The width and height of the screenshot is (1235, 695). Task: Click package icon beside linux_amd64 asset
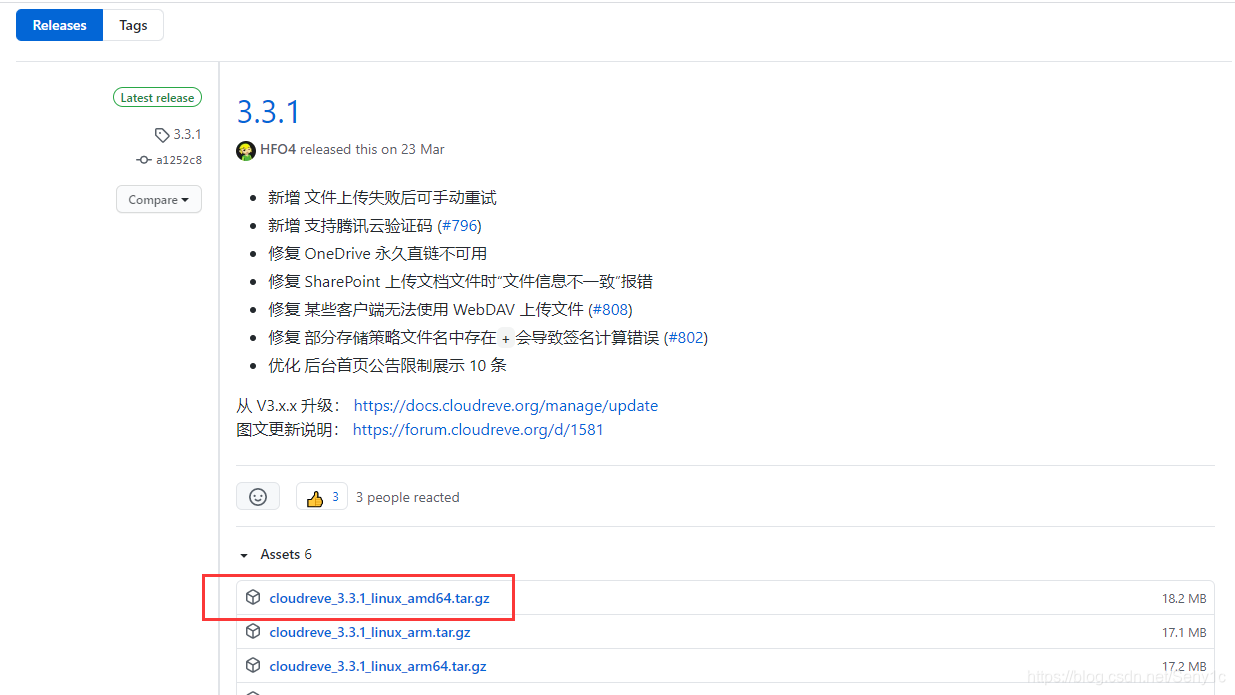coord(253,597)
